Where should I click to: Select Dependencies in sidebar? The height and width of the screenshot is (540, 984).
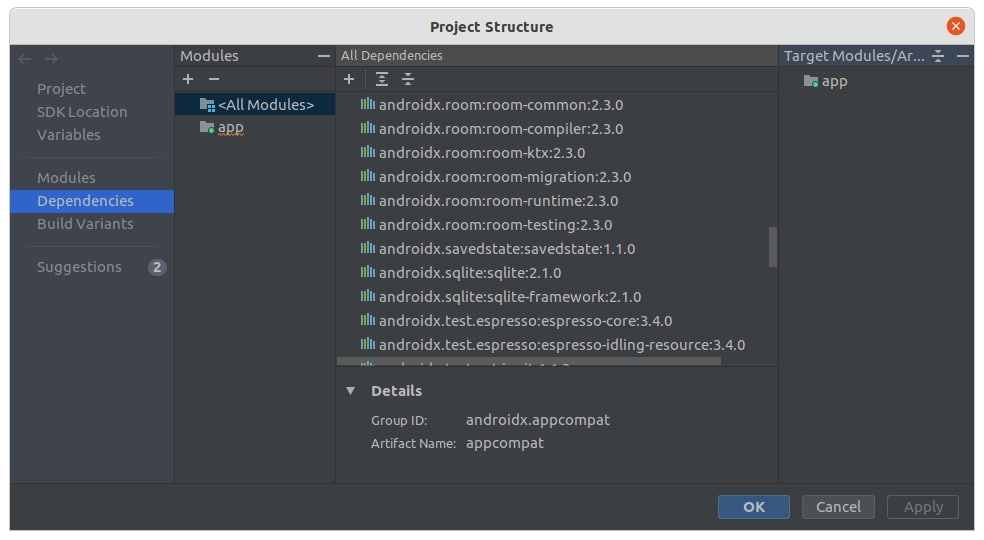pos(92,201)
